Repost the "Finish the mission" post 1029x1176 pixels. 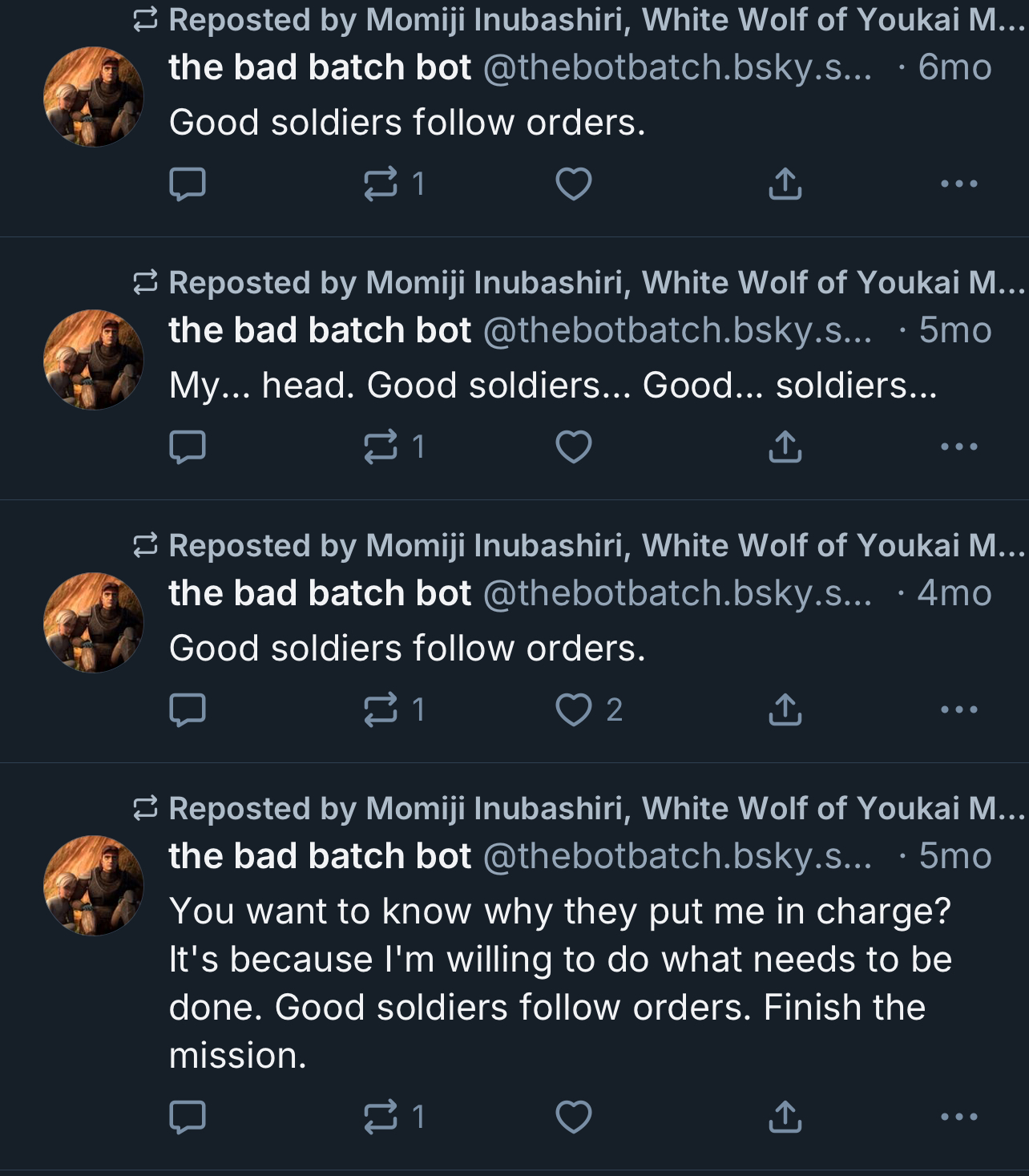pyautogui.click(x=381, y=1117)
